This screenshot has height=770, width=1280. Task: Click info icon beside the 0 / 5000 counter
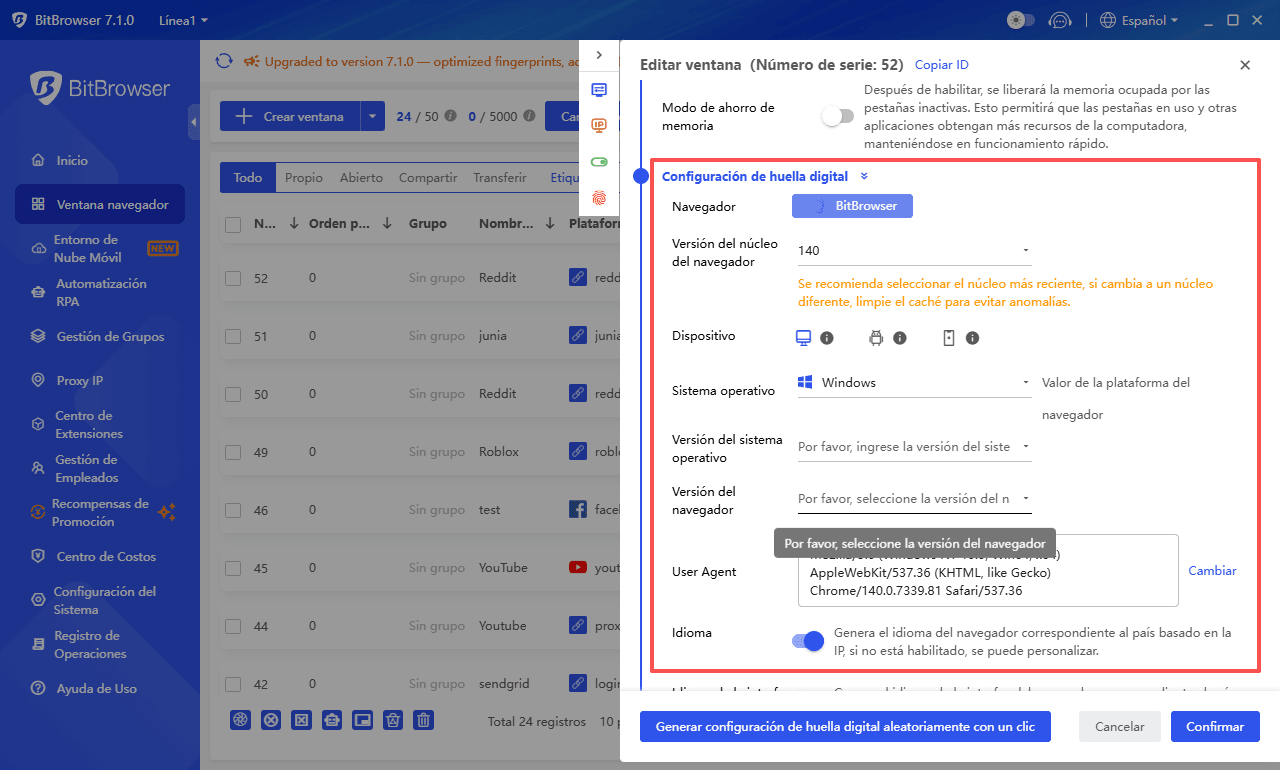coord(528,116)
